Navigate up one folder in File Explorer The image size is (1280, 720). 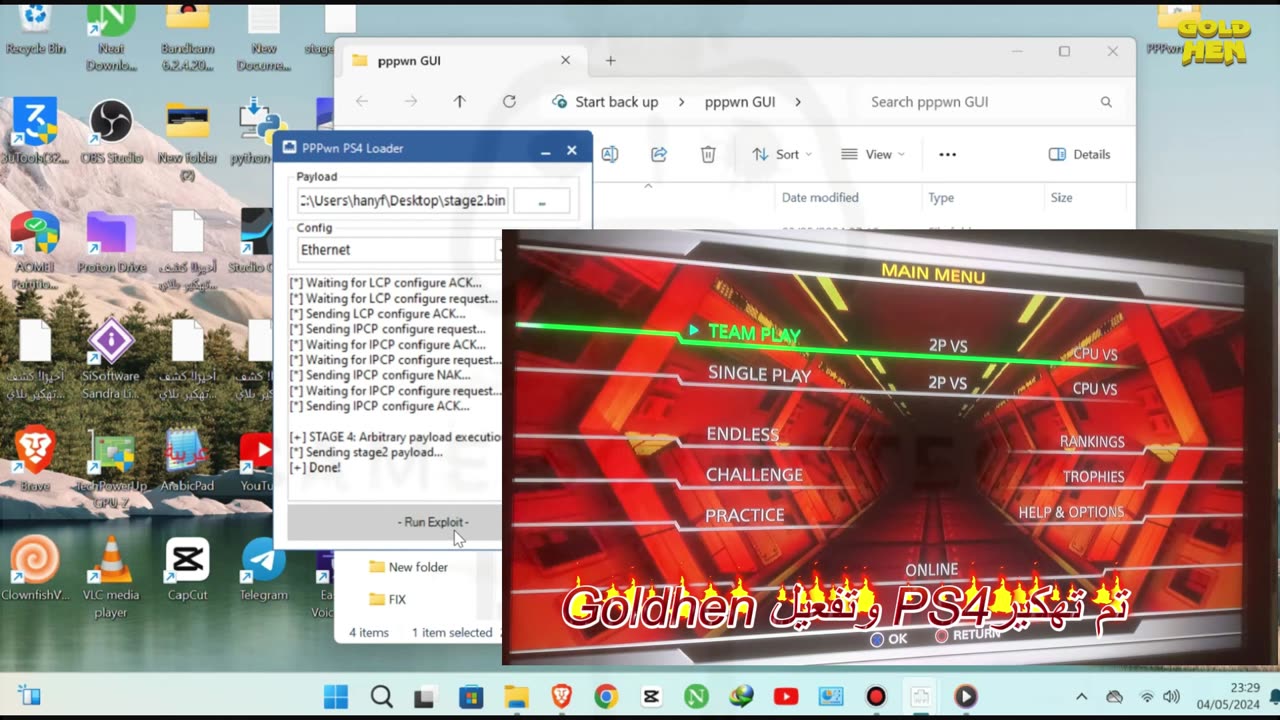click(460, 102)
